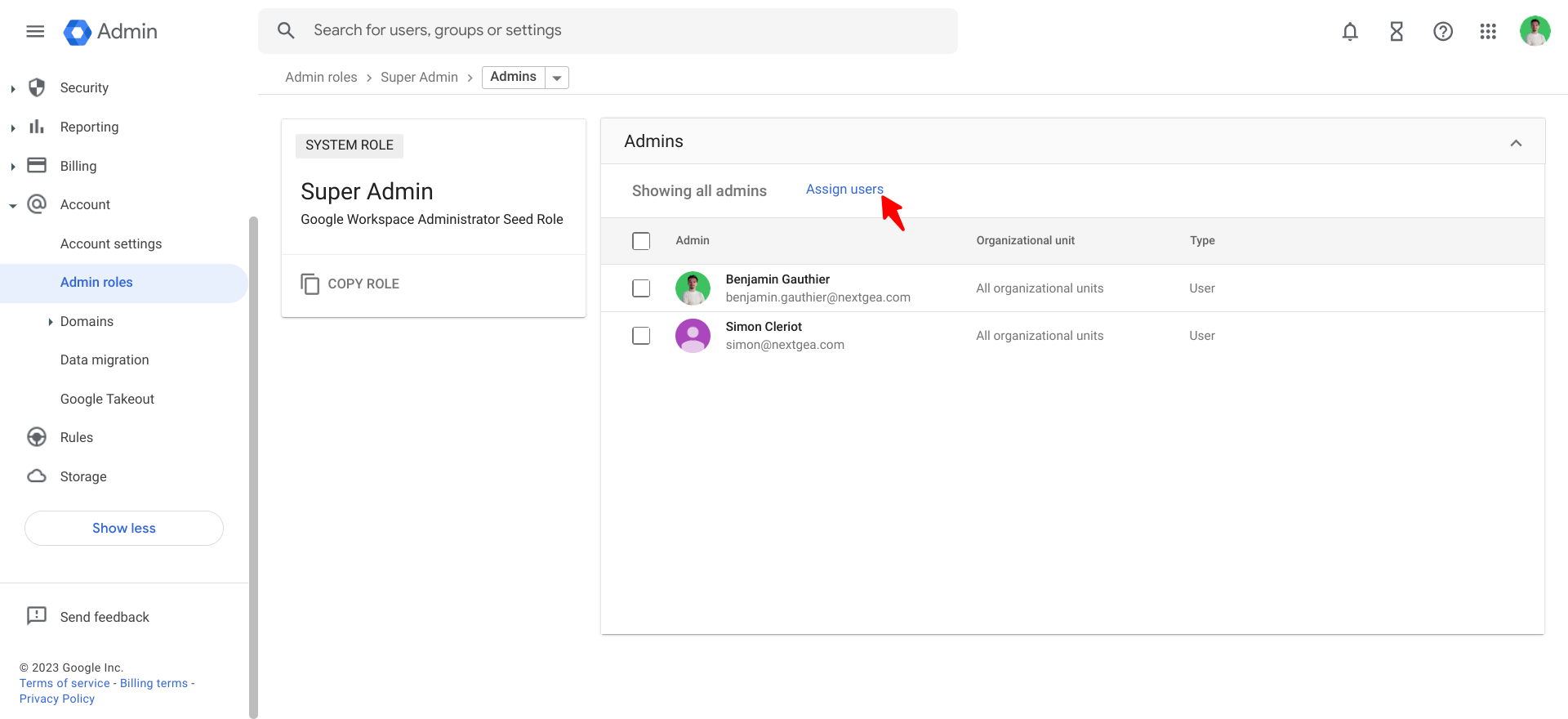
Task: Click the Type column header
Action: (x=1202, y=240)
